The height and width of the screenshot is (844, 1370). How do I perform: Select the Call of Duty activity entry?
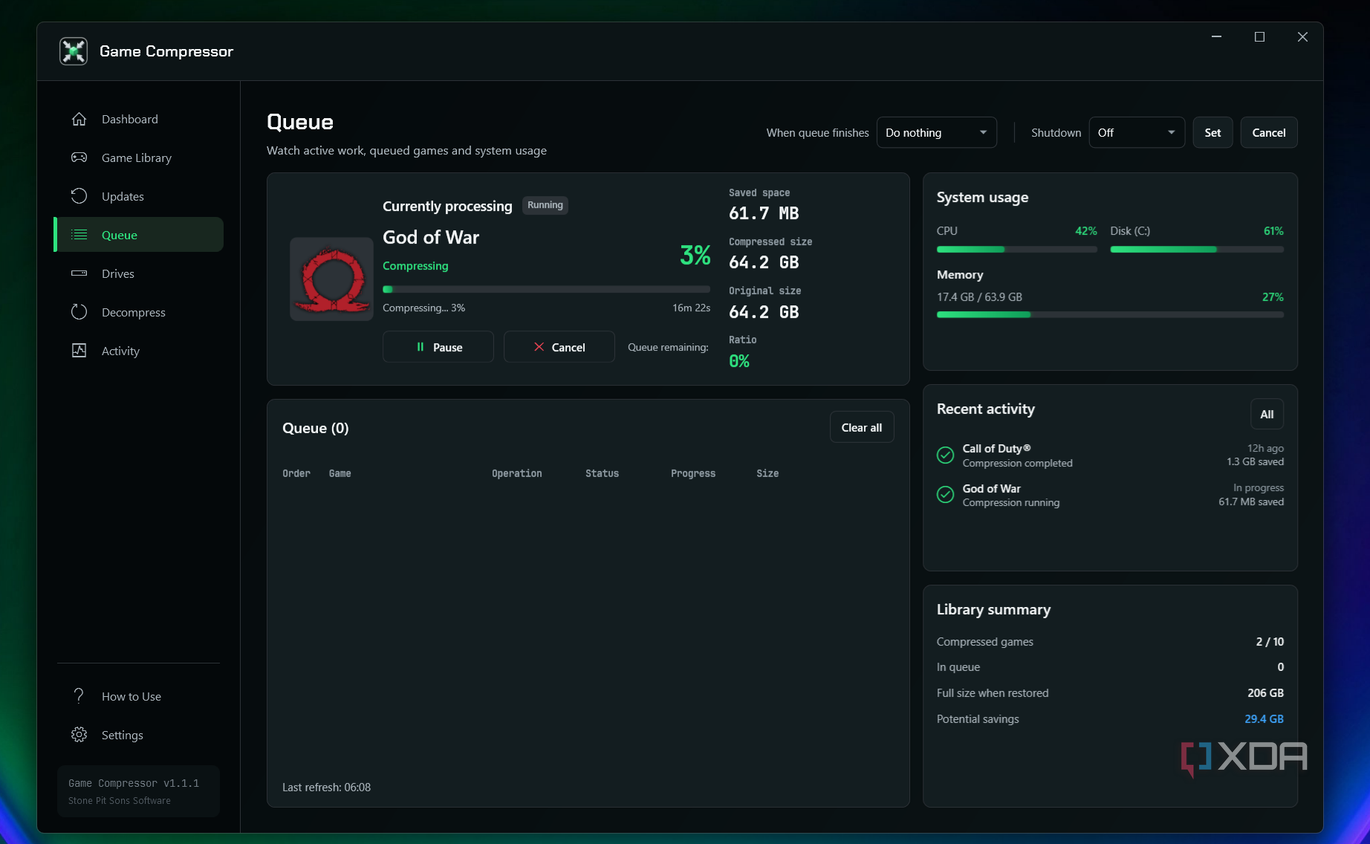click(x=1110, y=456)
